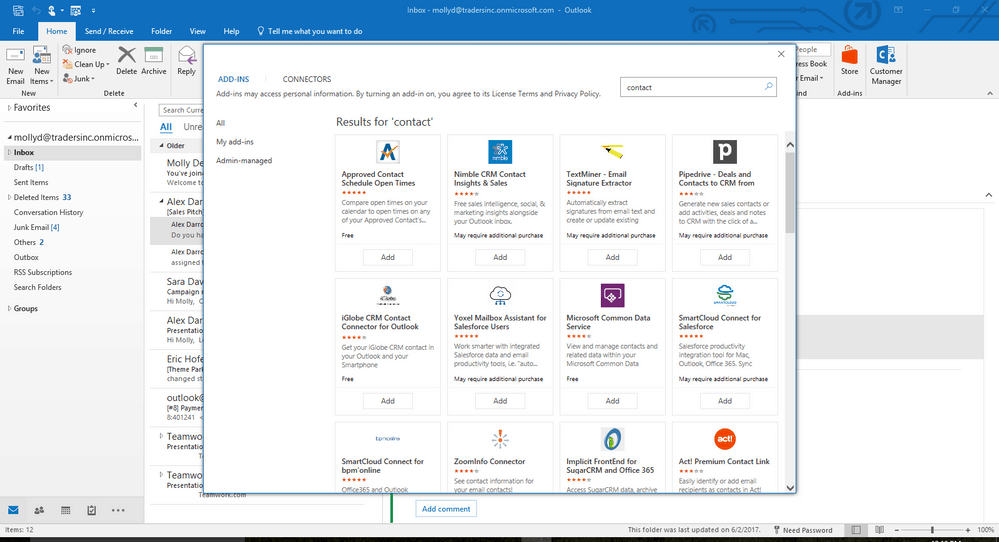
Task: Show All add-ins category
Action: [x=220, y=123]
